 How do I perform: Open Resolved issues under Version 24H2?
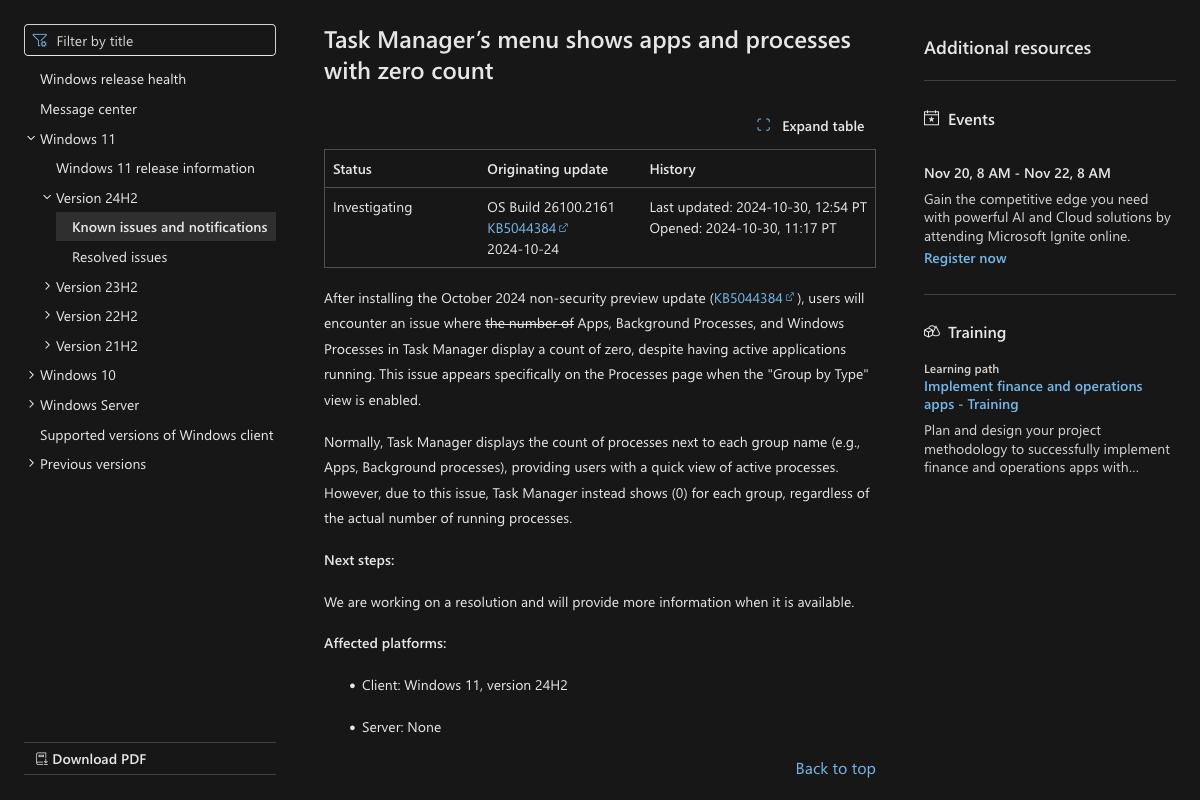click(x=120, y=257)
